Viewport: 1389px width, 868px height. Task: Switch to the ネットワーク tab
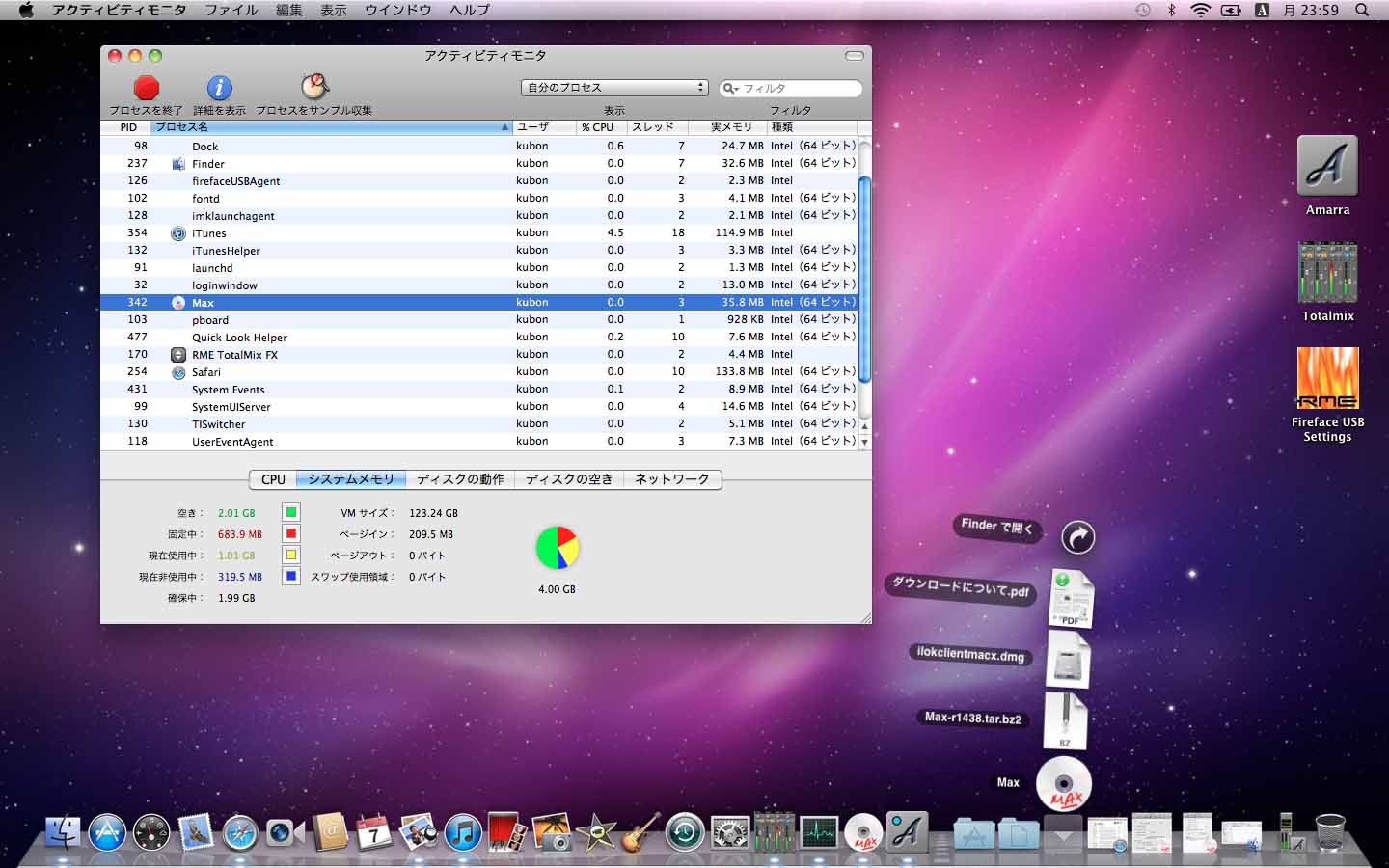(x=672, y=479)
